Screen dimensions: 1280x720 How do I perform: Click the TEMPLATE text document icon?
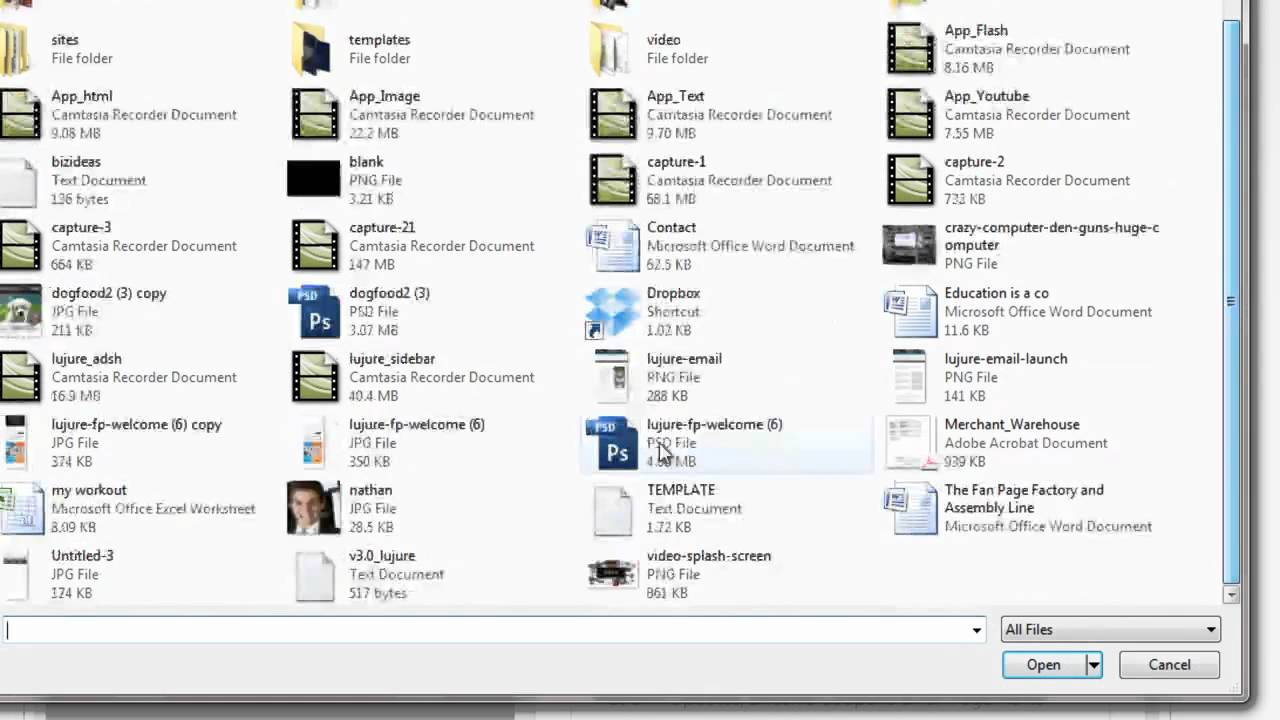pos(612,509)
